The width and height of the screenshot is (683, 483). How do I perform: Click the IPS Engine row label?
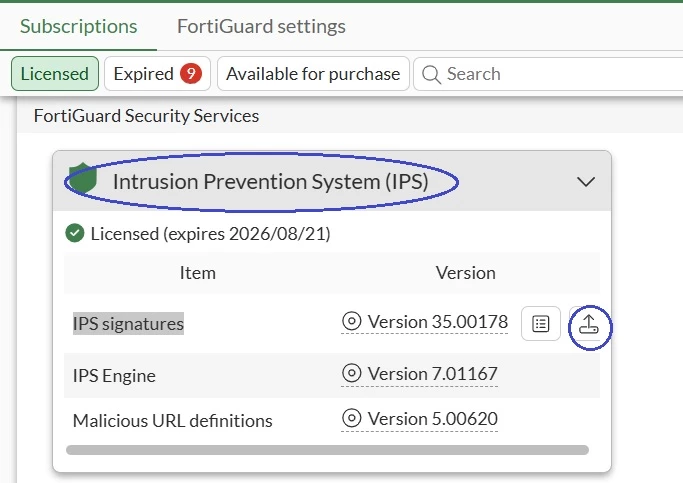114,376
